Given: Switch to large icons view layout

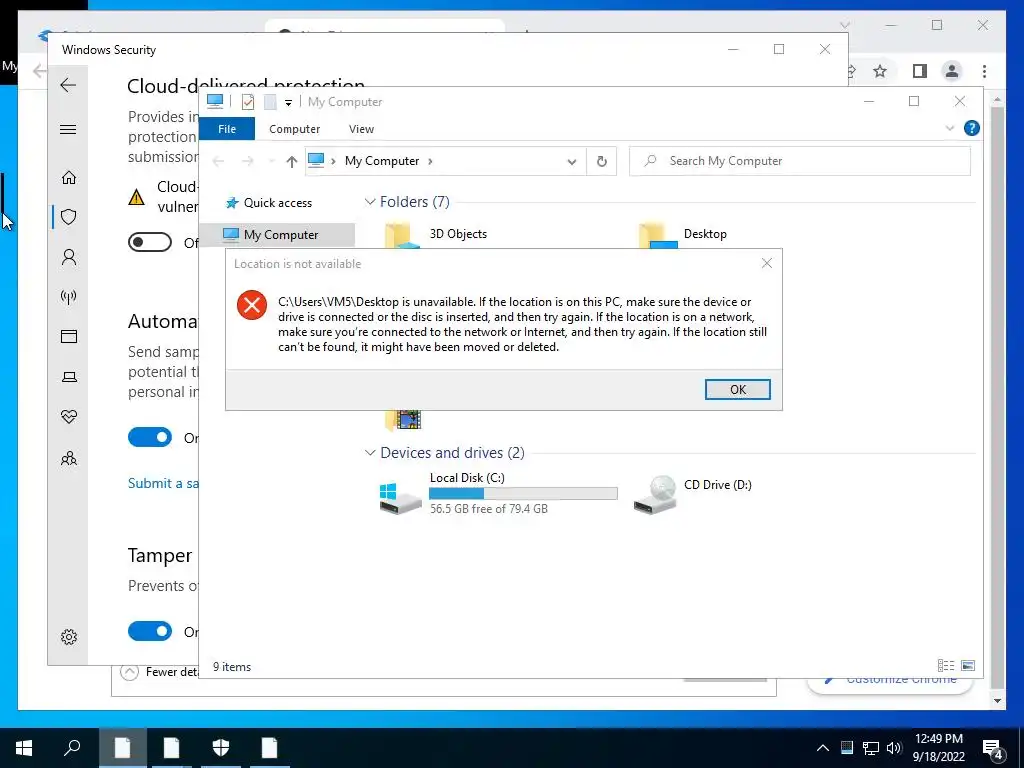Looking at the screenshot, I should click(968, 665).
